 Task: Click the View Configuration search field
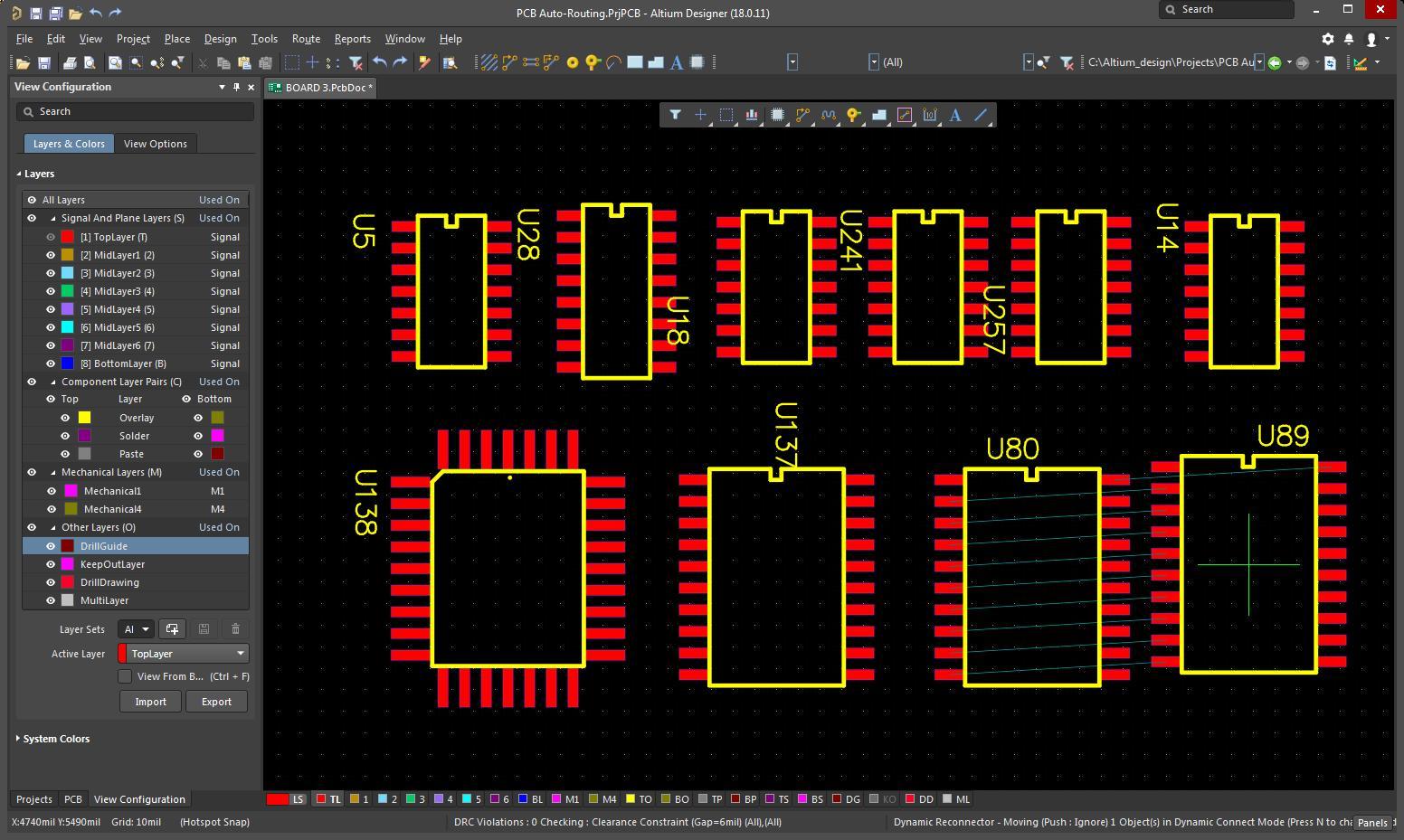[136, 111]
